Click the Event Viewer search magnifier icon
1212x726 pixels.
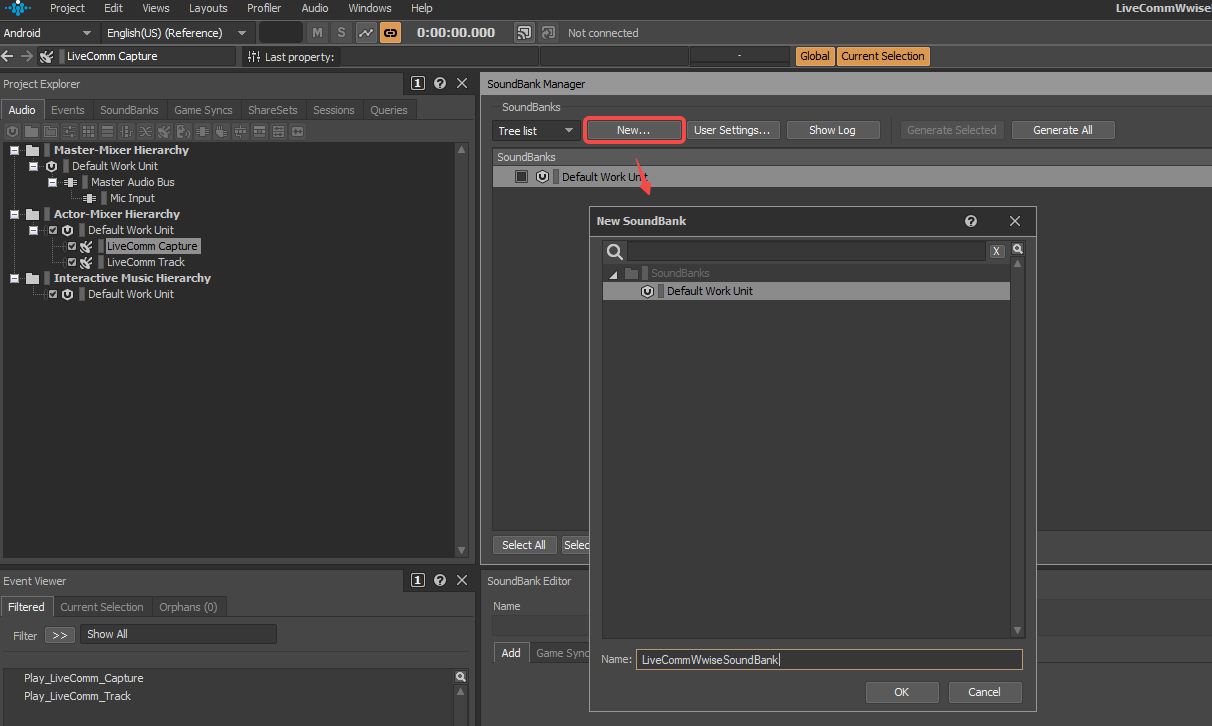coord(460,677)
